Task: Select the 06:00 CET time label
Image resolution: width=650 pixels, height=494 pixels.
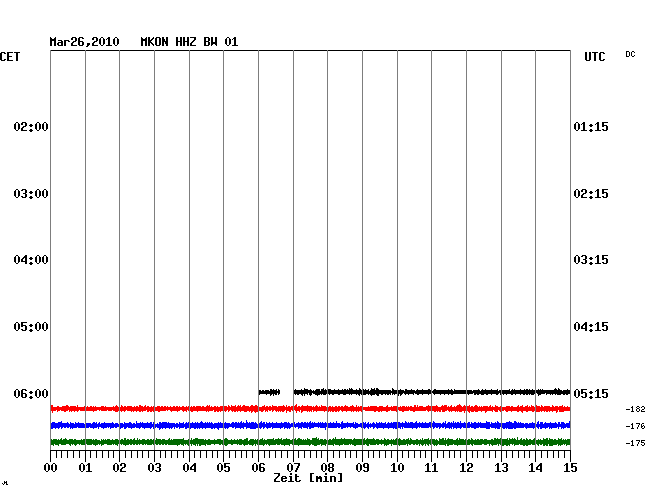Action: coord(31,393)
